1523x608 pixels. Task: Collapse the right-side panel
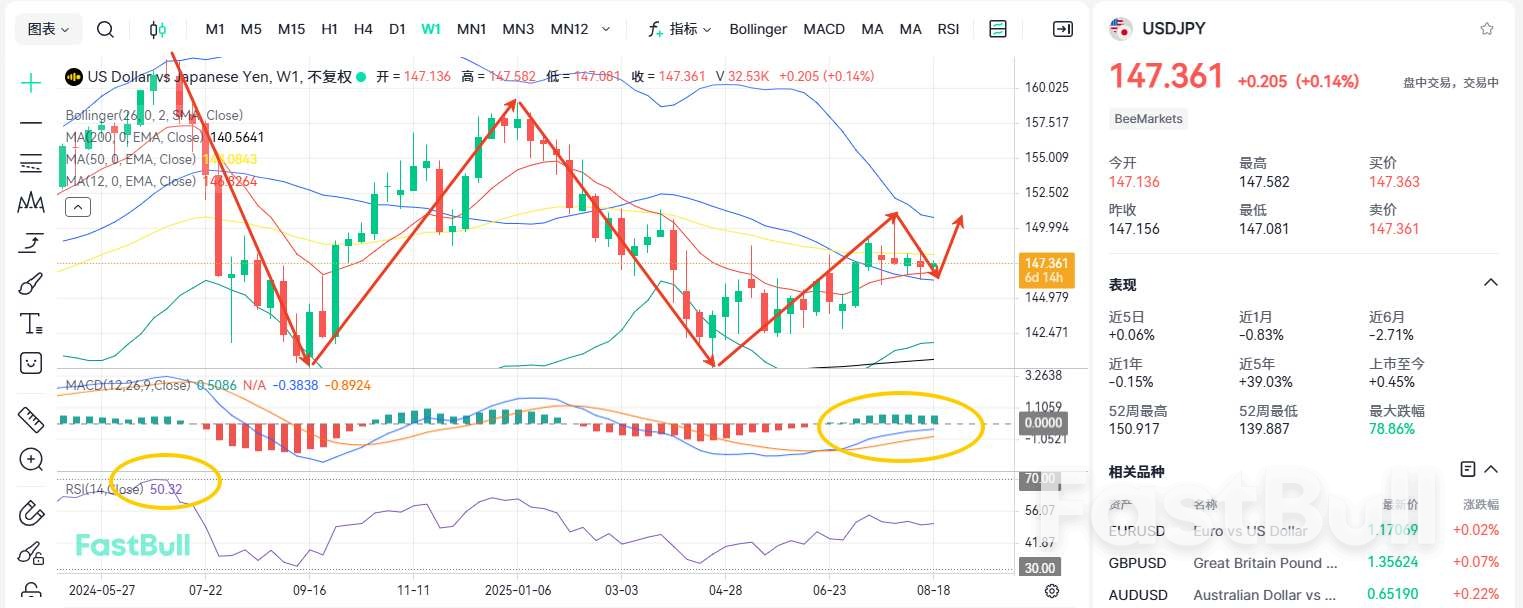(1062, 29)
